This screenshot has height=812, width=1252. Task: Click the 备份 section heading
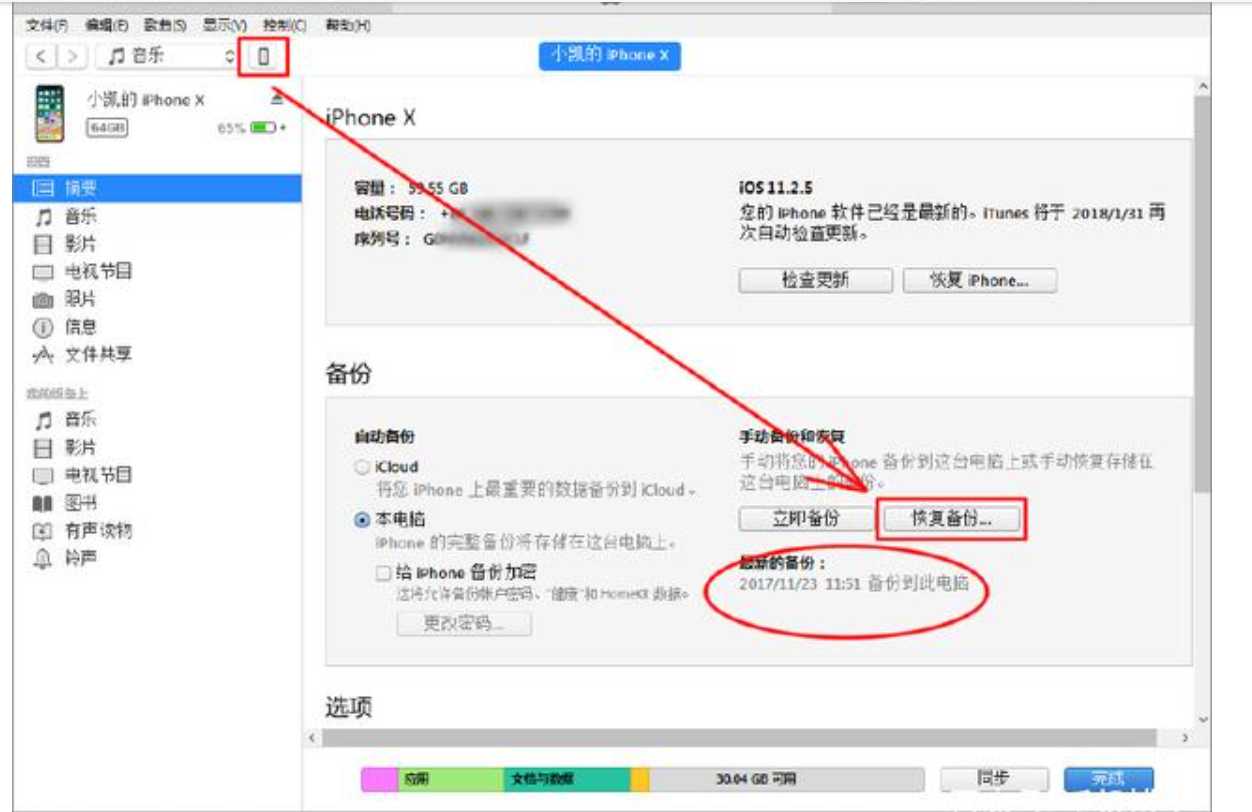pos(348,374)
